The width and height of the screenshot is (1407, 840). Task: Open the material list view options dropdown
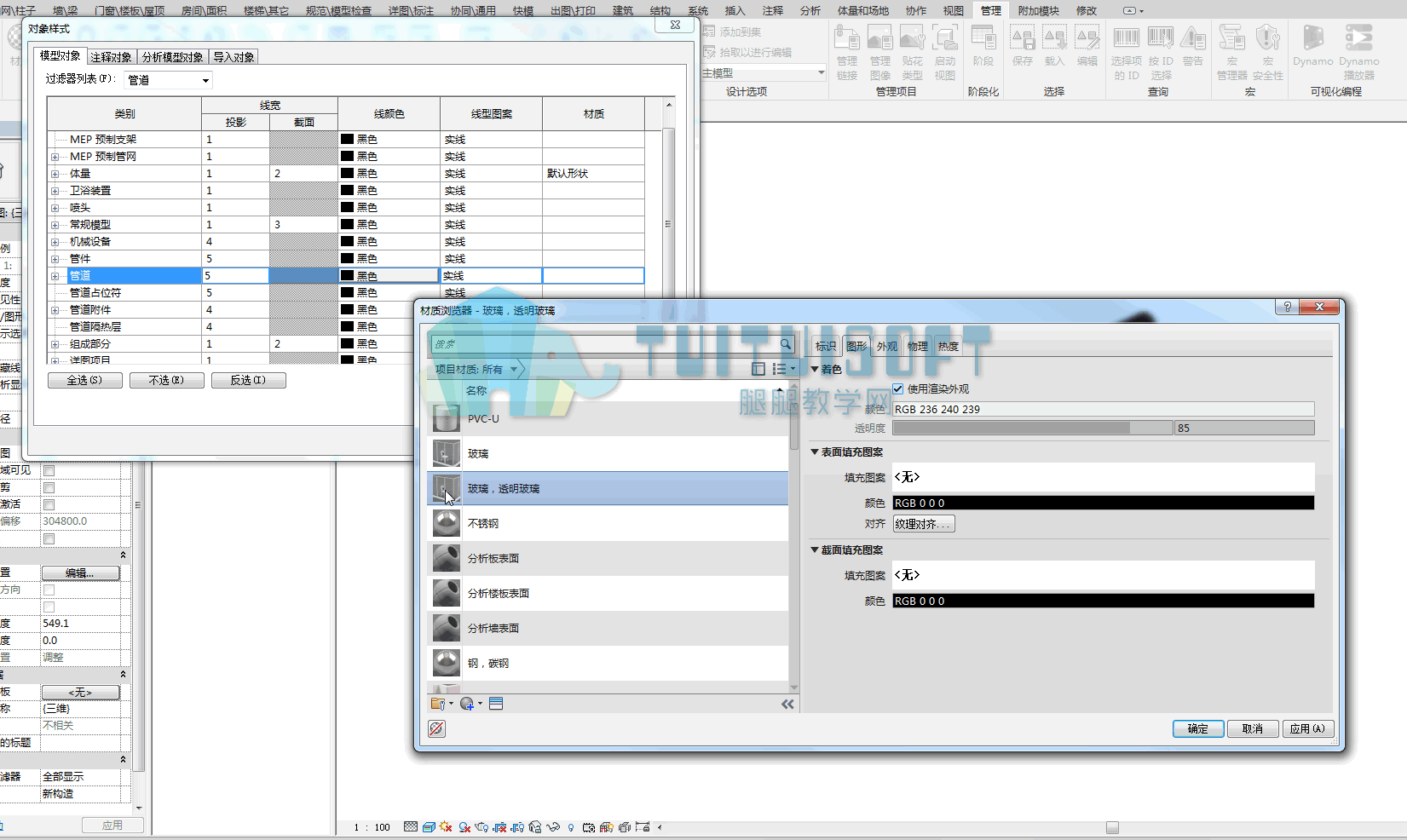coord(784,369)
